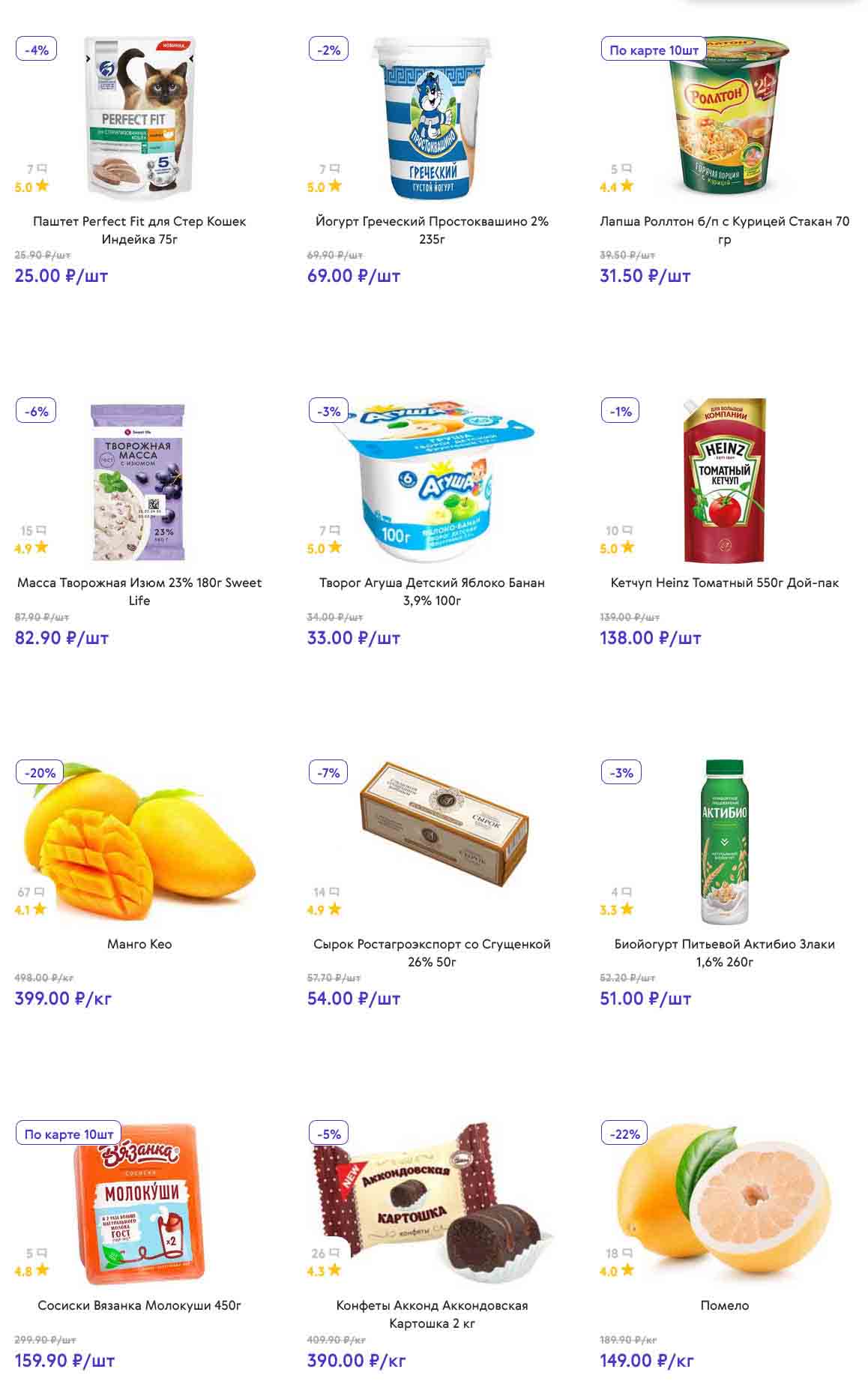Click the По карте 10шт badge on Роллтон

coord(654,50)
